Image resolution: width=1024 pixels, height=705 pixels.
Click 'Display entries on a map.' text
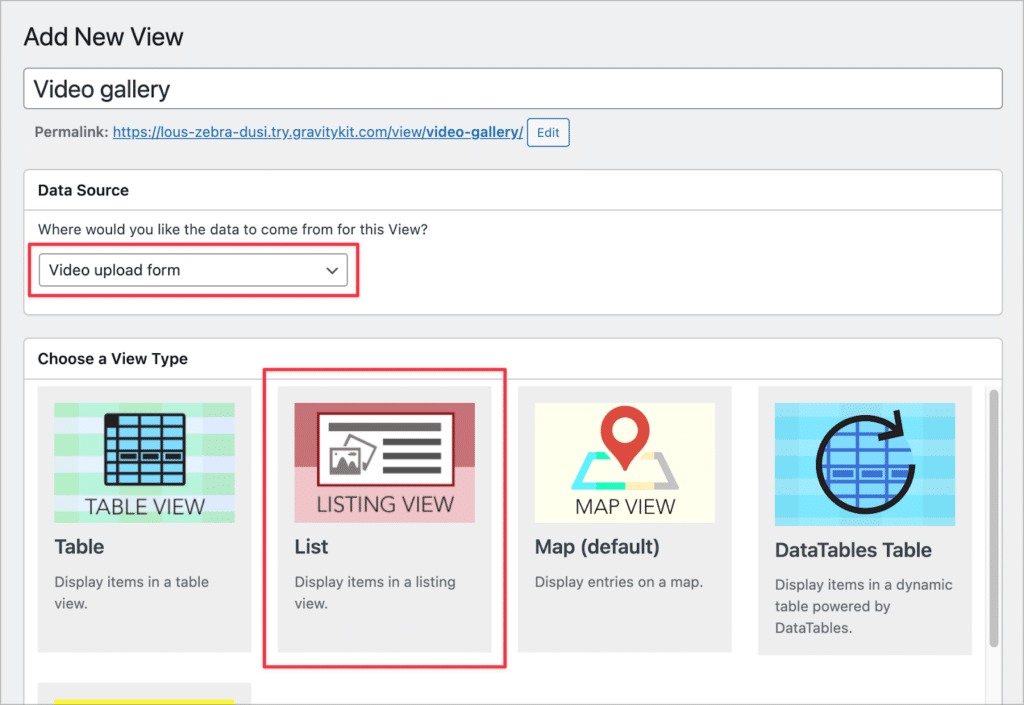pos(618,582)
